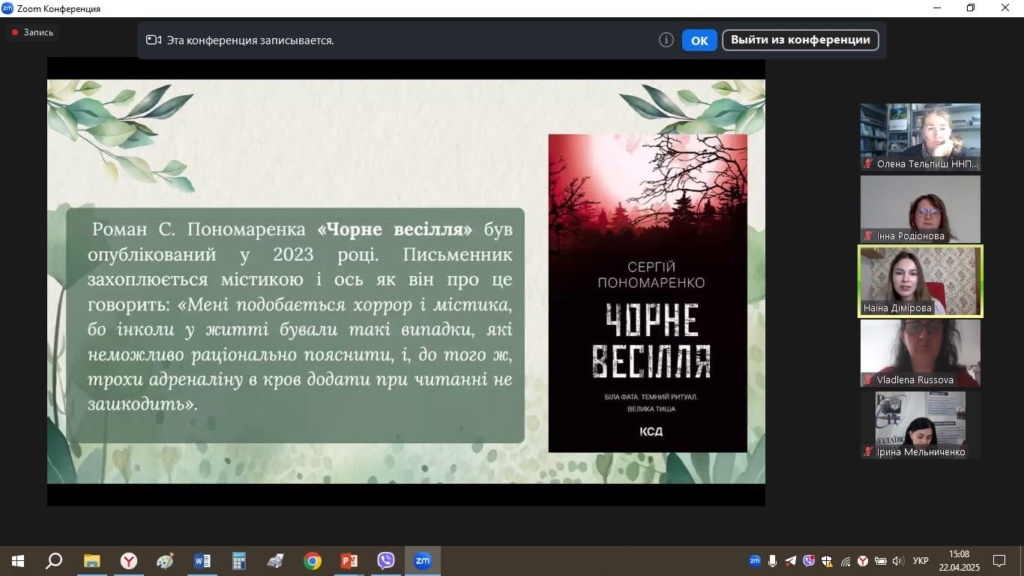The width and height of the screenshot is (1024, 576).
Task: Click the muted mic icon on Олена Тельпиш
Action: tap(868, 164)
